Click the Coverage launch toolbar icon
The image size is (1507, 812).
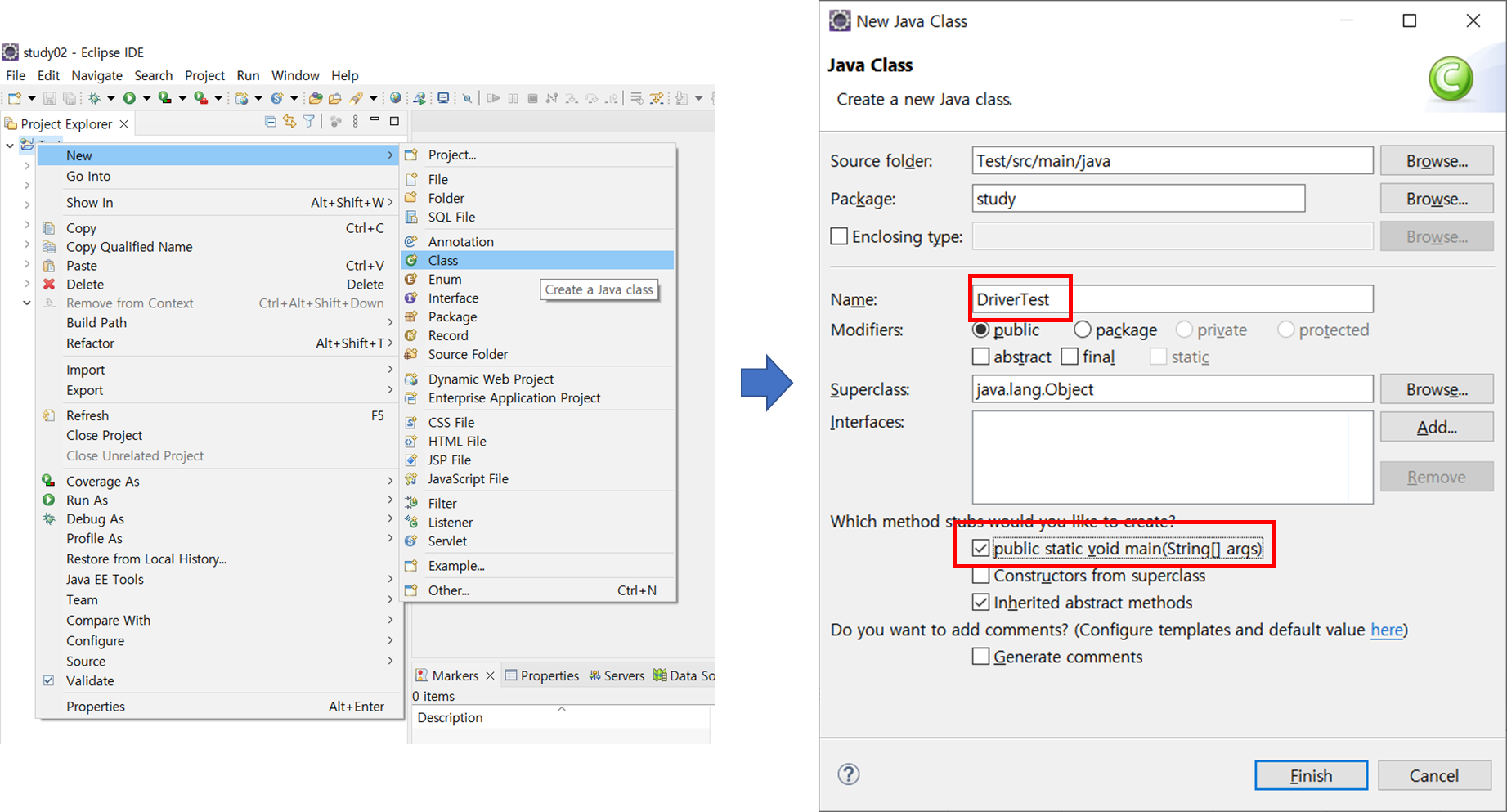(165, 98)
